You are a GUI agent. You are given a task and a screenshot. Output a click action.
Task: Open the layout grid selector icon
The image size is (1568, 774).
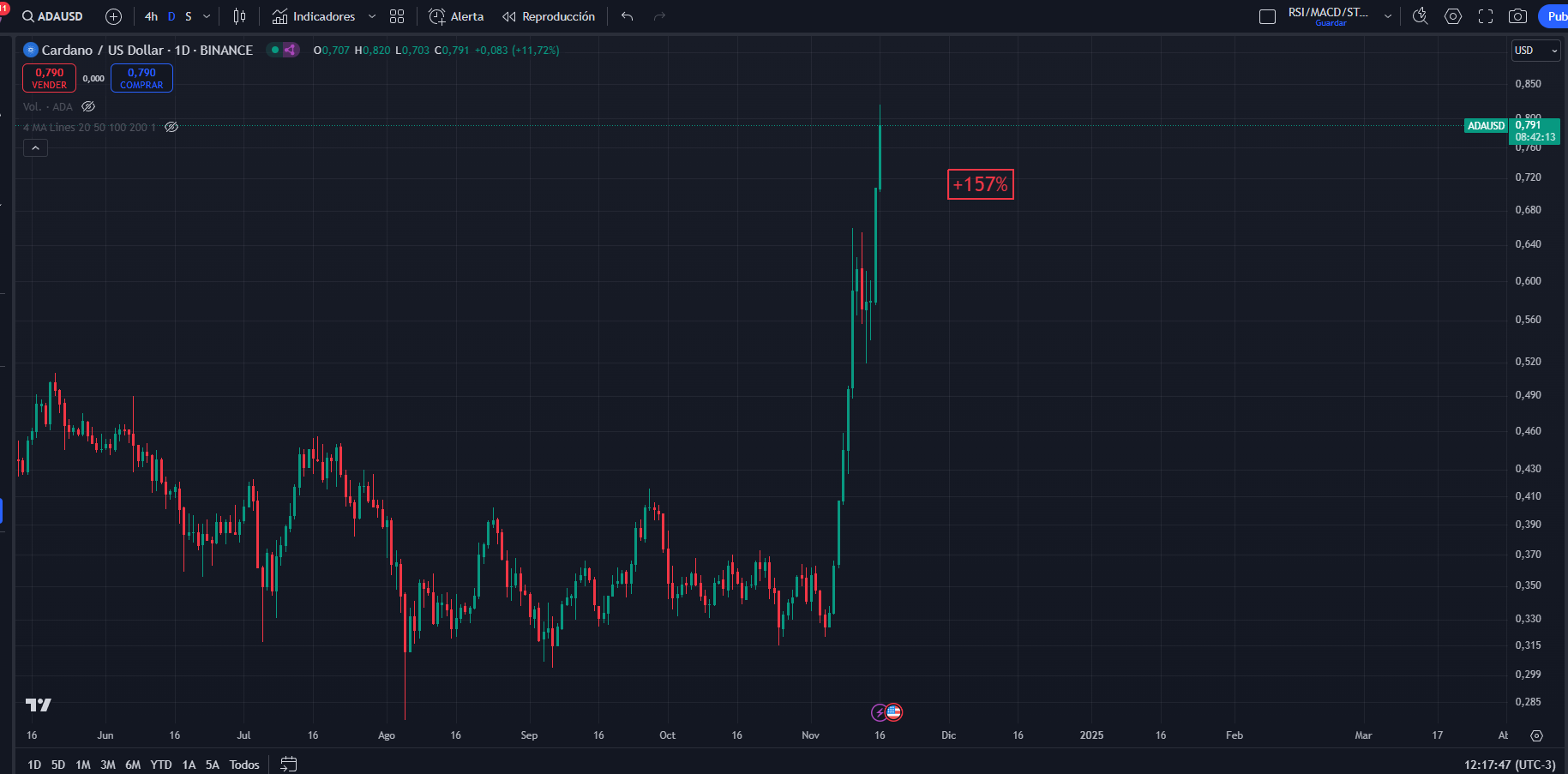coord(396,16)
